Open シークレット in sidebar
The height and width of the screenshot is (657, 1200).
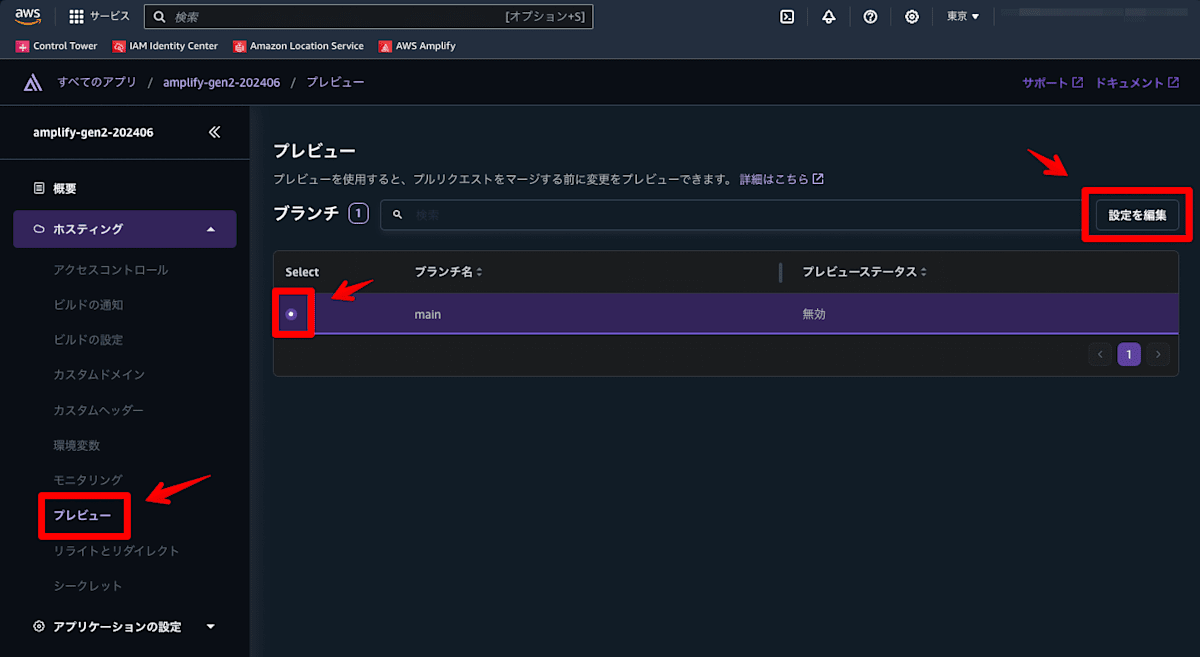[88, 586]
